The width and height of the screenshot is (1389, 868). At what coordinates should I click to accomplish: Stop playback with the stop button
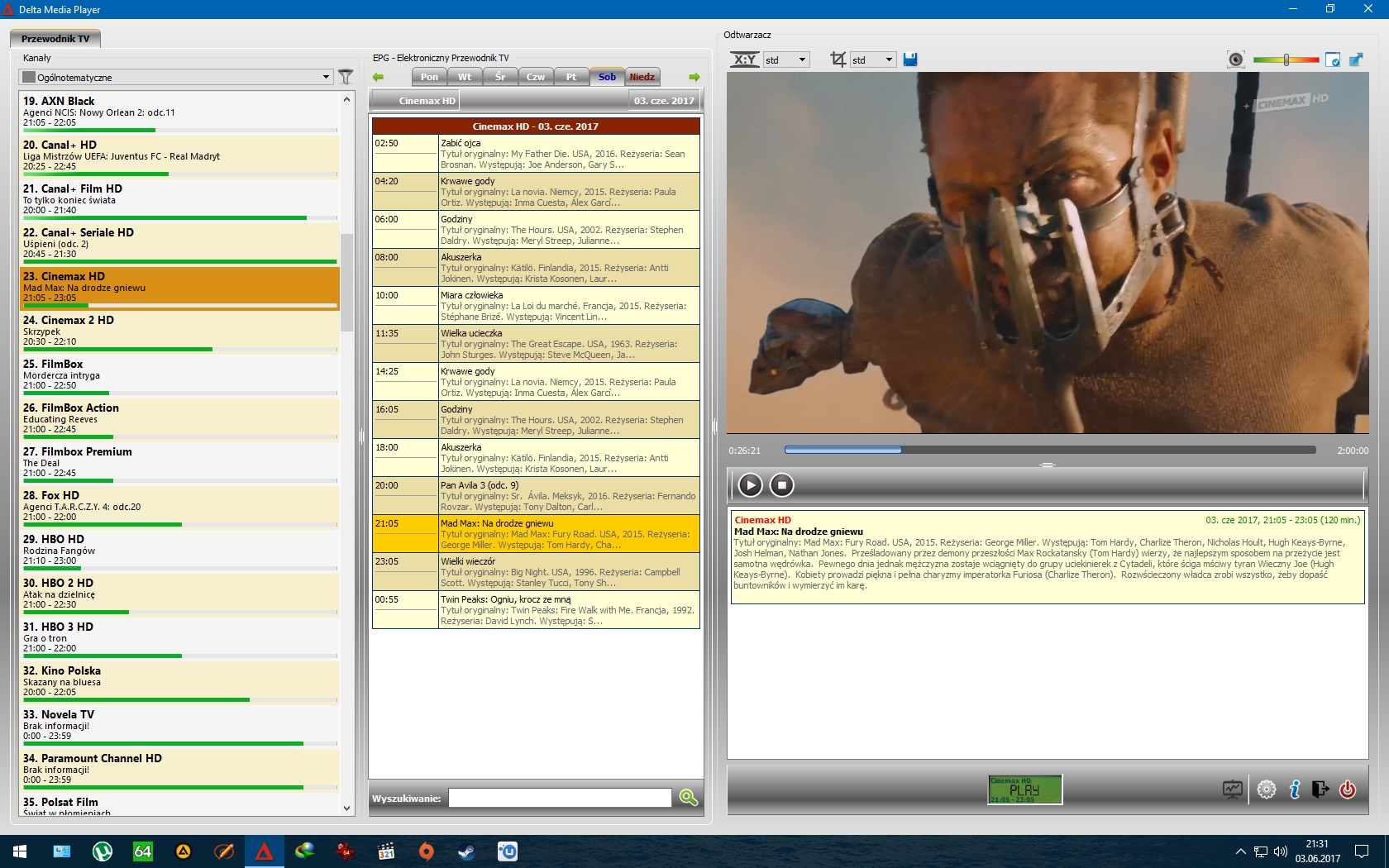(x=781, y=485)
